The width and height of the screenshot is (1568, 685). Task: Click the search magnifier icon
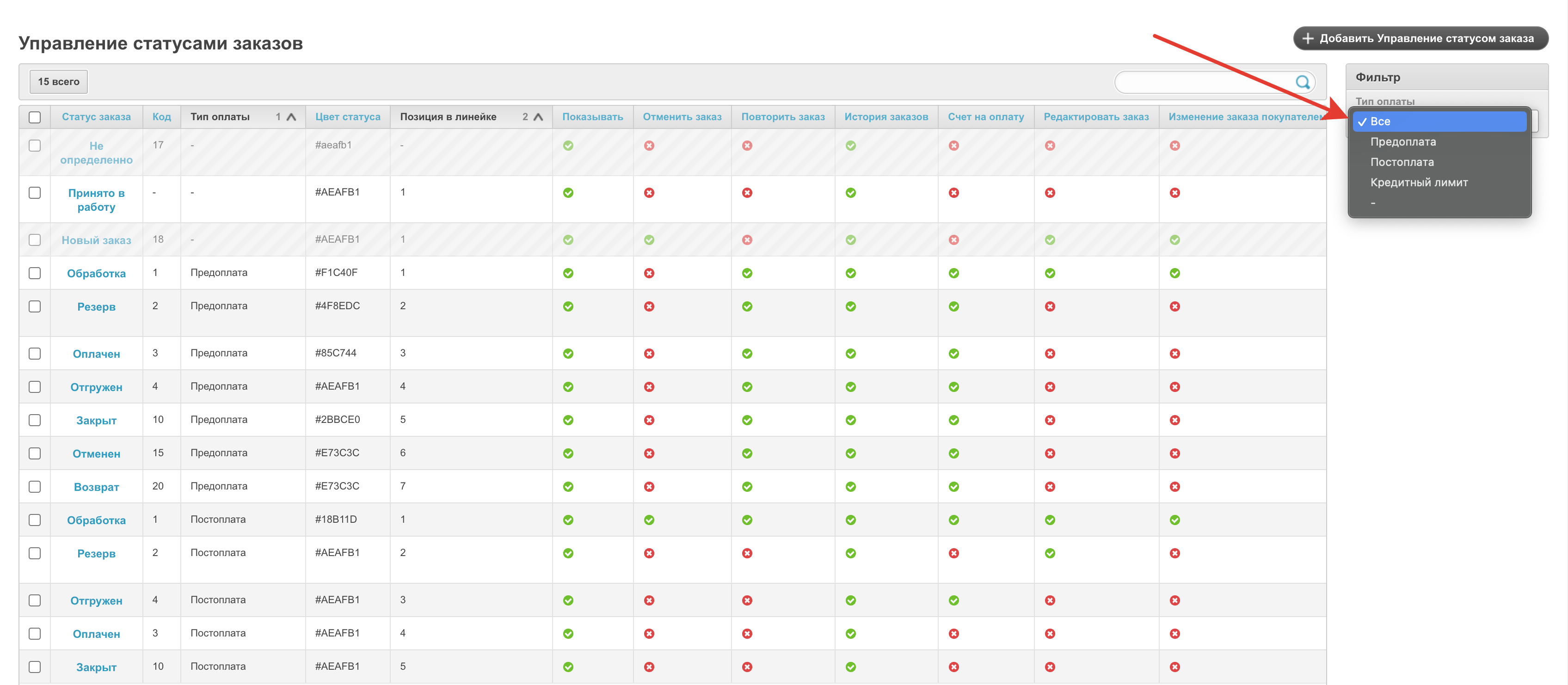point(1302,82)
